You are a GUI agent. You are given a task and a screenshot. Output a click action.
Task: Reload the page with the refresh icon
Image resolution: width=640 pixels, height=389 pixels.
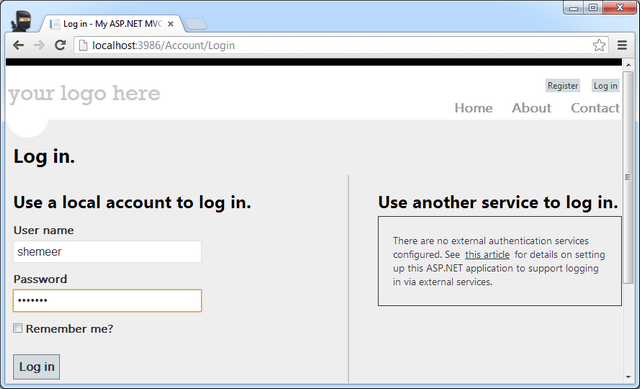click(x=60, y=45)
